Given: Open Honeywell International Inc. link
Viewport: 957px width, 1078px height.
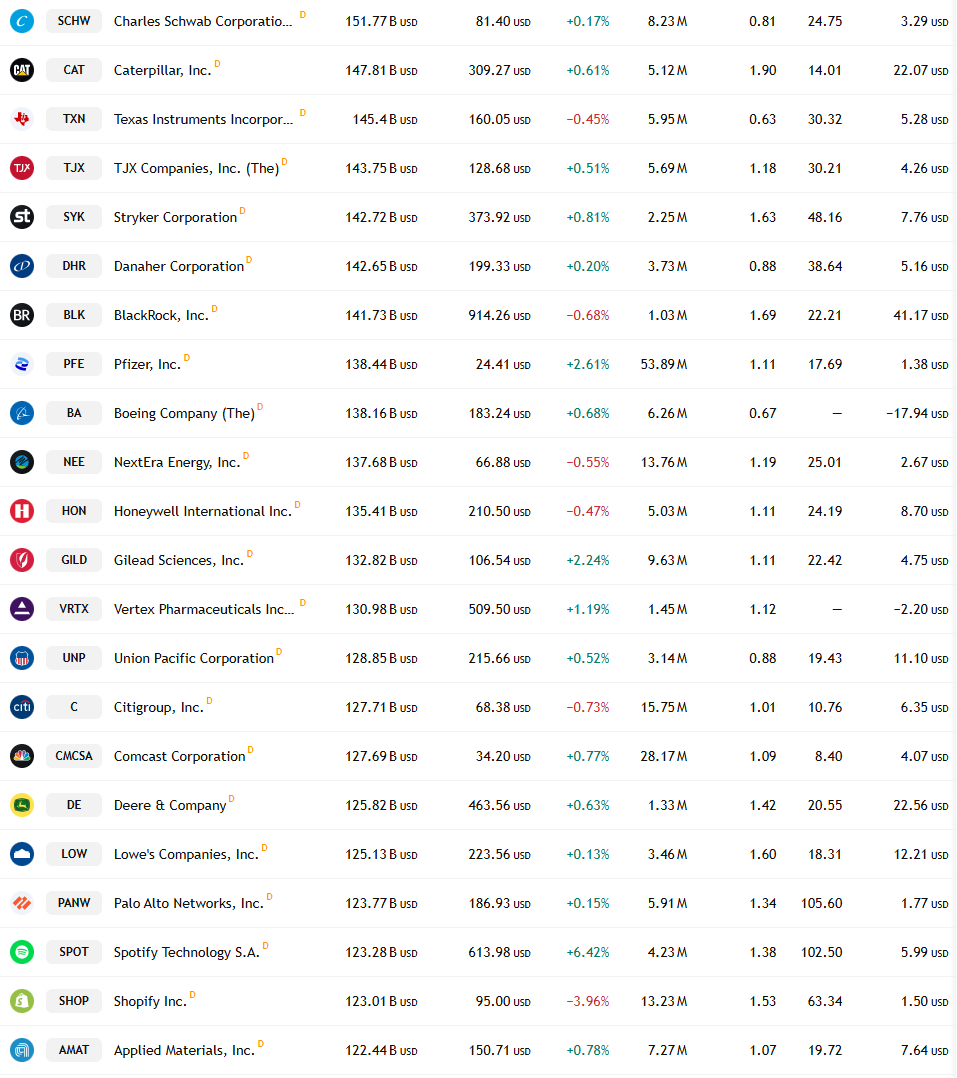Looking at the screenshot, I should (203, 511).
